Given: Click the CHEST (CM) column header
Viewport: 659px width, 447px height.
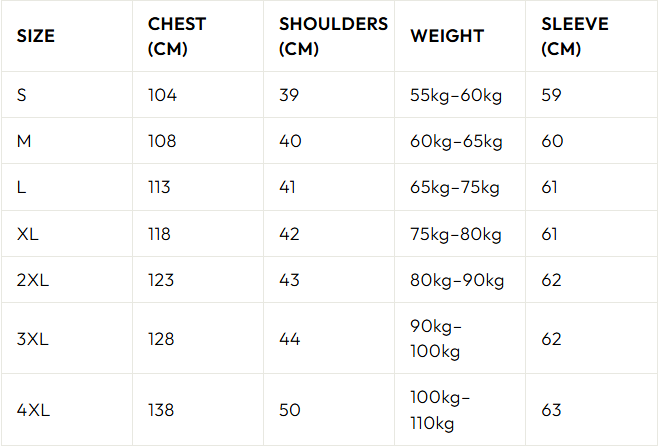Looking at the screenshot, I should point(176,36).
